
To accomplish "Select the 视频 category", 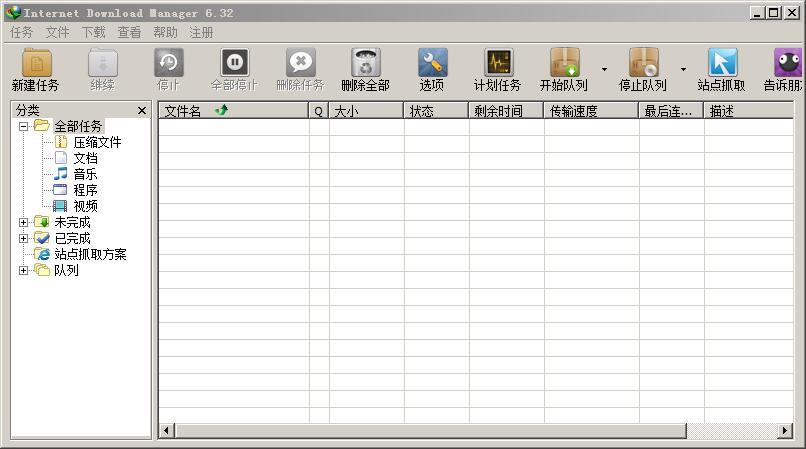I will point(85,206).
